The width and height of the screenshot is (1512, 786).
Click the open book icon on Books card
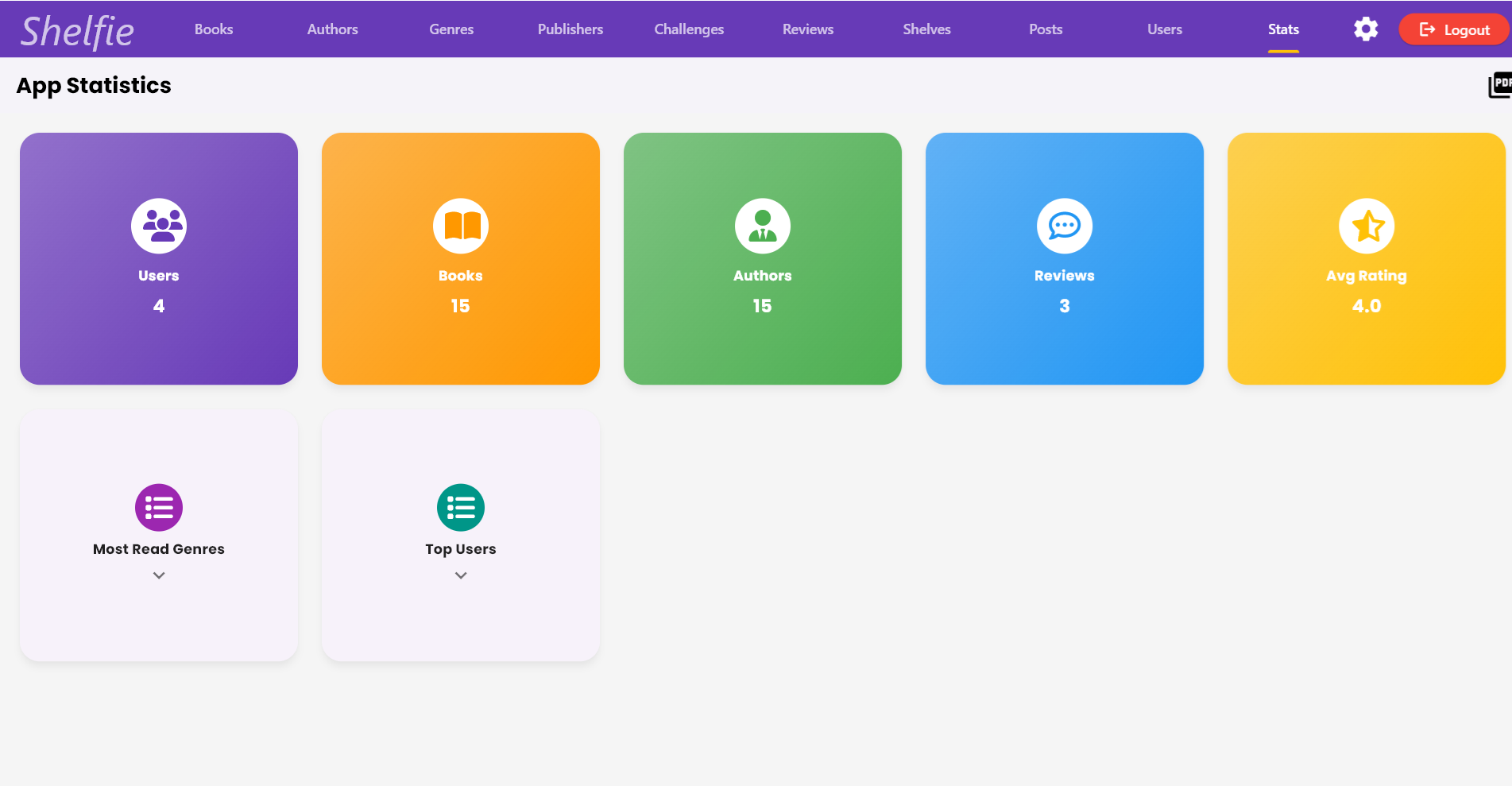tap(461, 226)
